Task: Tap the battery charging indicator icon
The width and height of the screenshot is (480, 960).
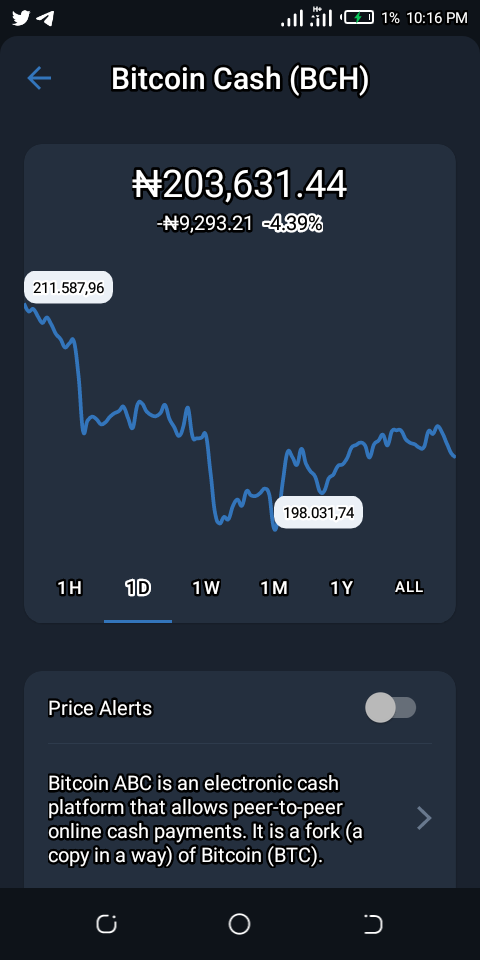Action: pos(358,18)
